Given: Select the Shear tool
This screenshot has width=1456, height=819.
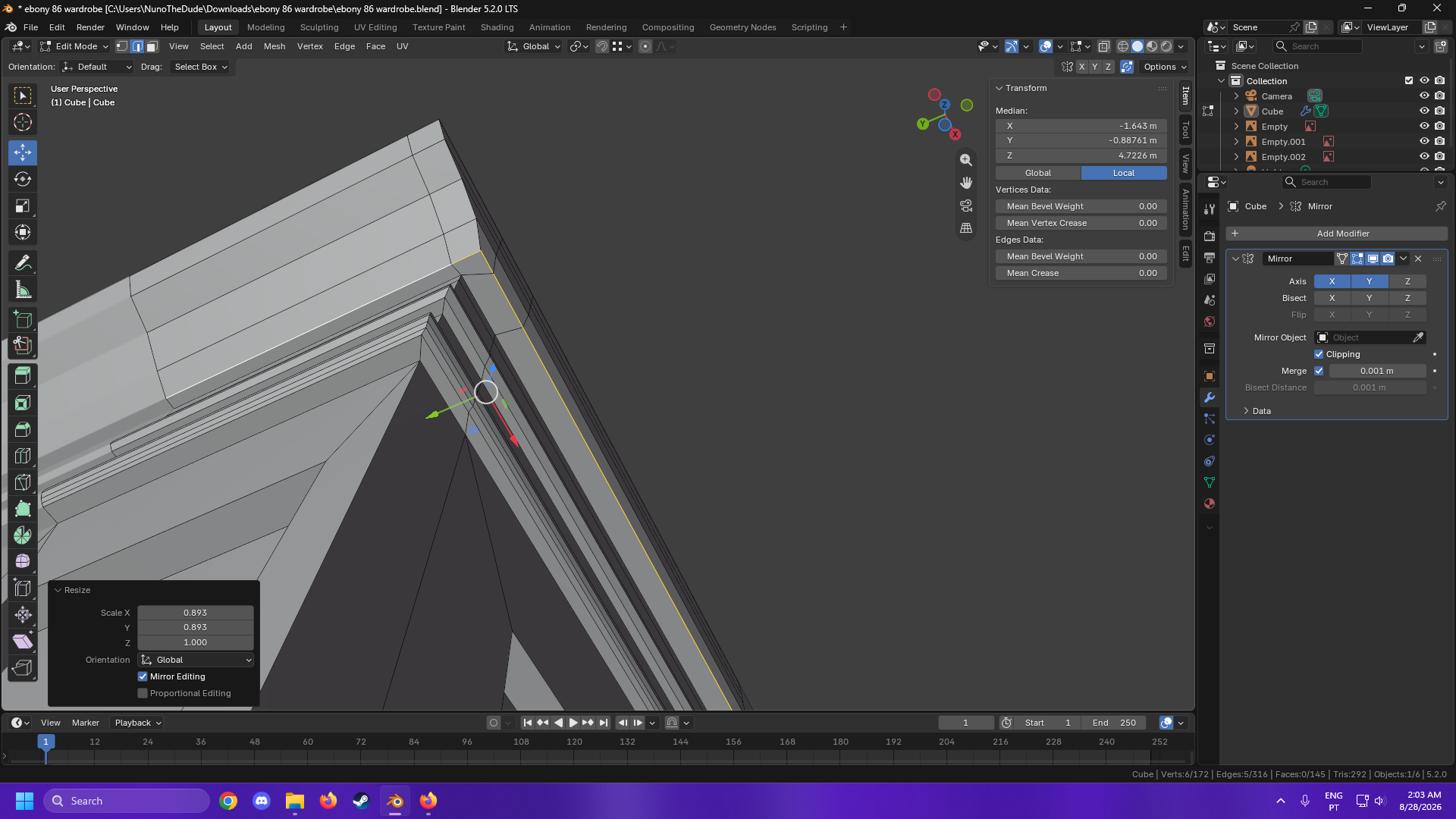Looking at the screenshot, I should (23, 642).
